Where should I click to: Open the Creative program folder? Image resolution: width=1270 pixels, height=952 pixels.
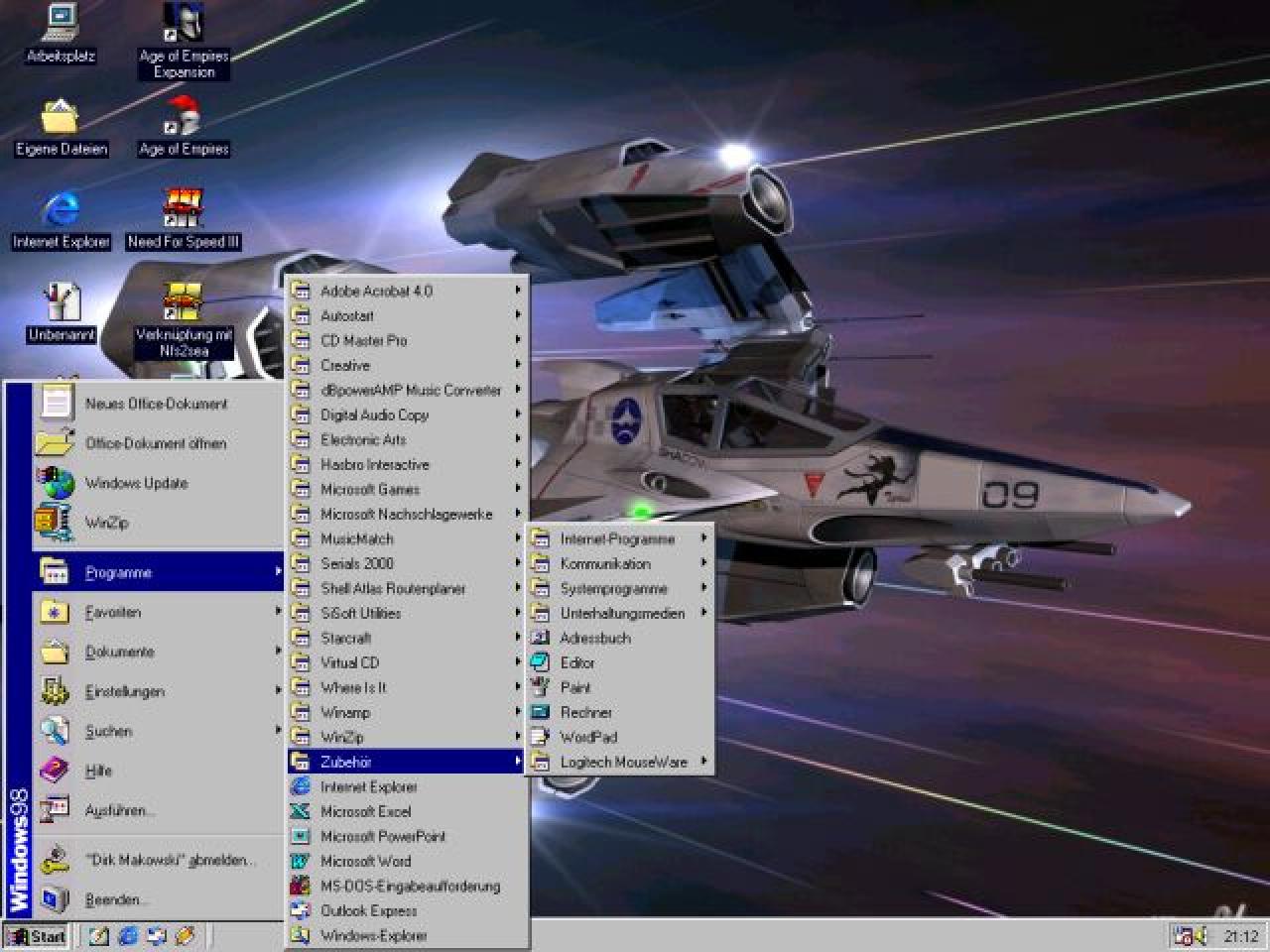[407, 365]
